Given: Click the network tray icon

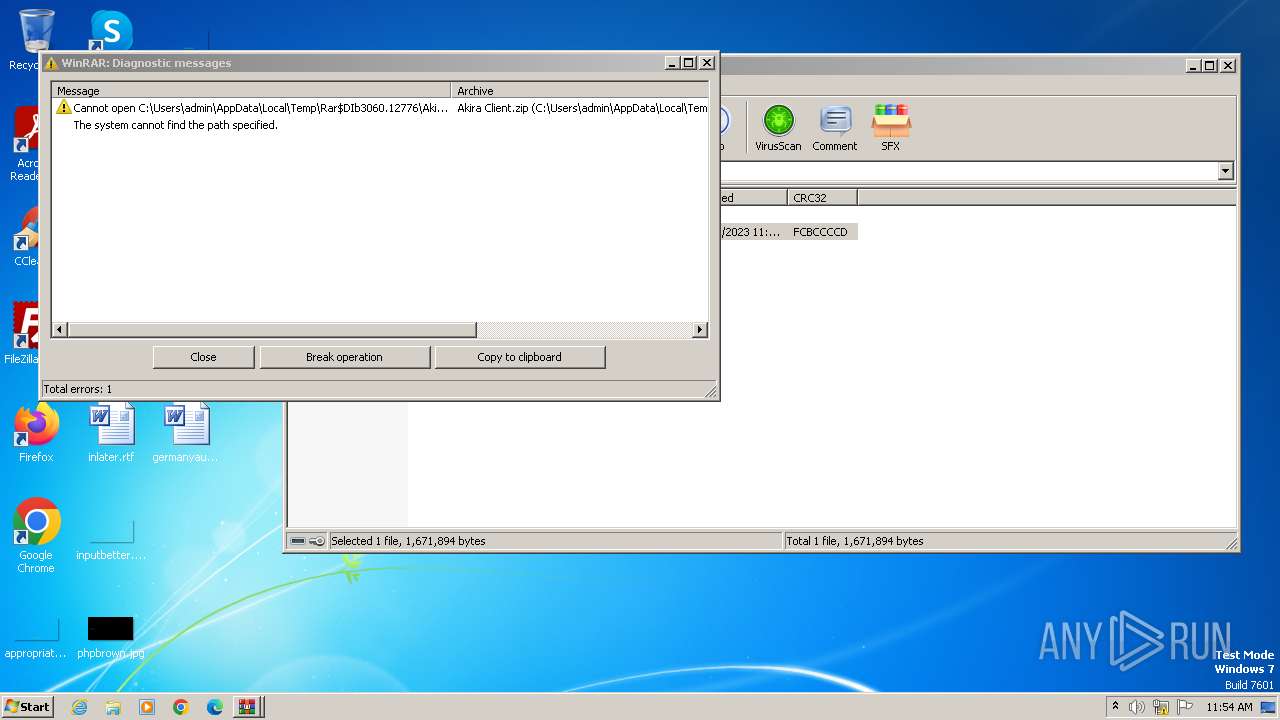Looking at the screenshot, I should [x=1161, y=707].
